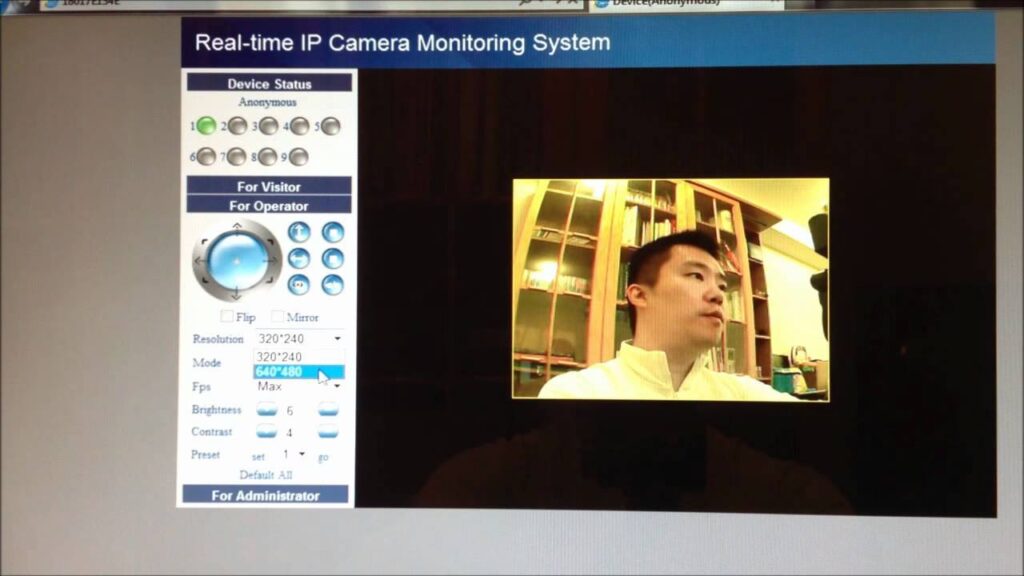Select device 1 green status indicator
Image resolution: width=1024 pixels, height=576 pixels.
coord(206,126)
